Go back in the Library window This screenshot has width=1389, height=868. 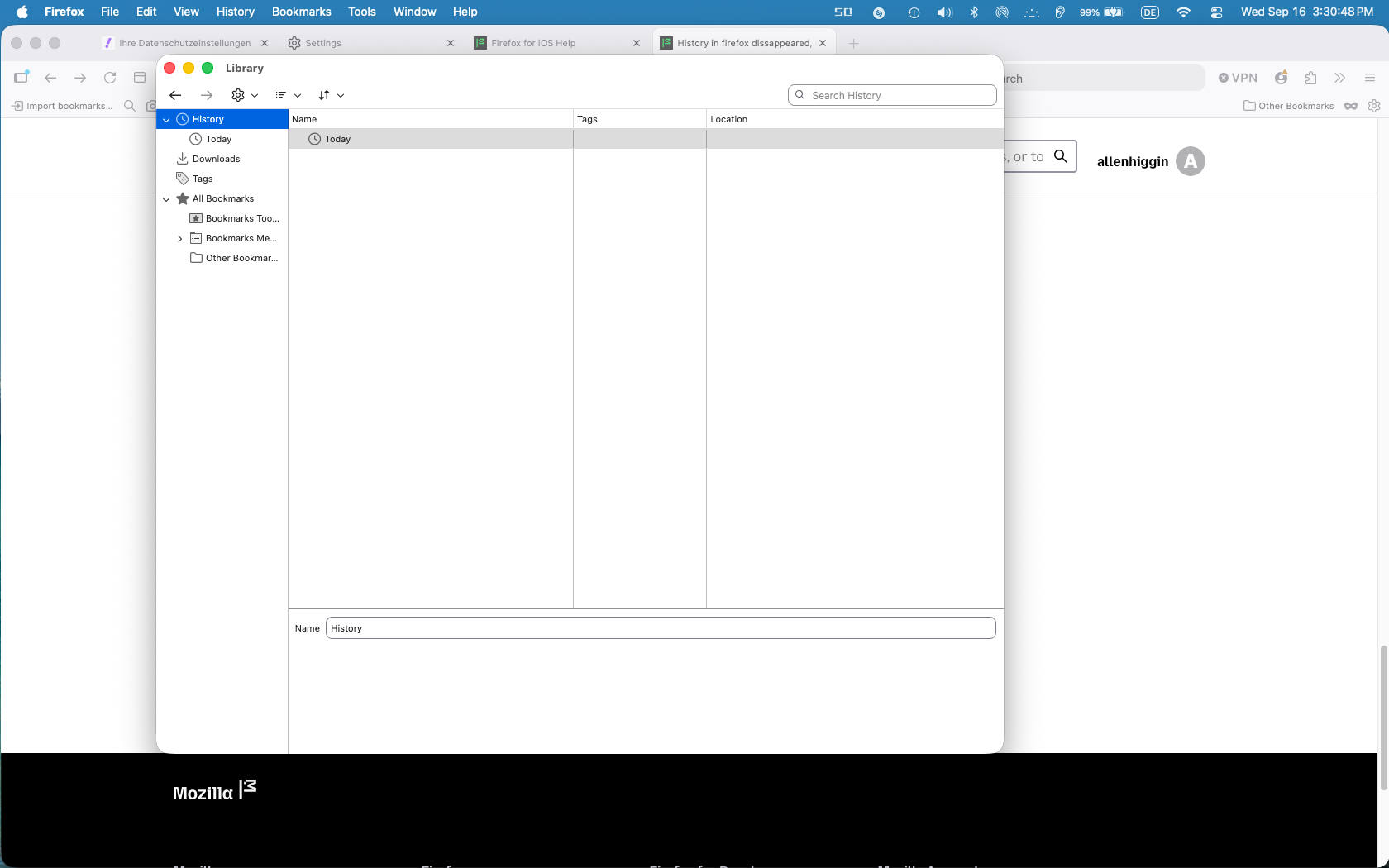pos(175,95)
